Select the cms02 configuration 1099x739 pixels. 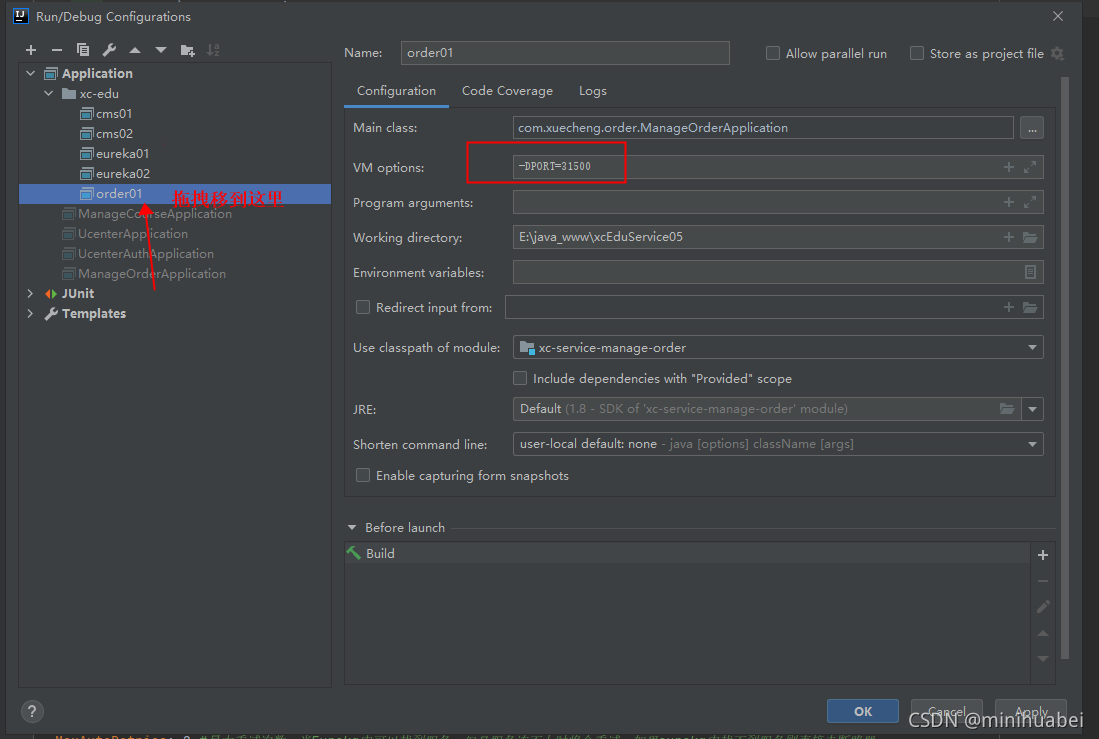coord(114,133)
